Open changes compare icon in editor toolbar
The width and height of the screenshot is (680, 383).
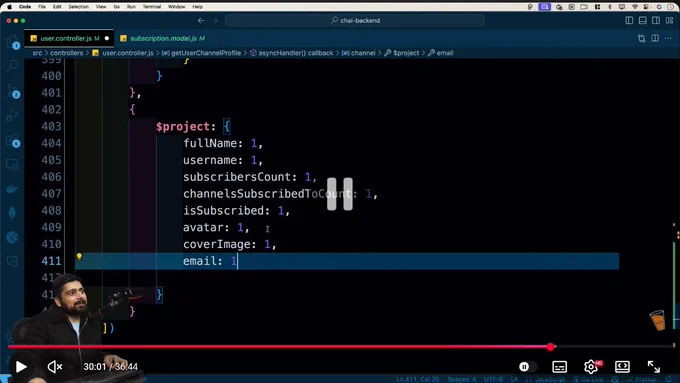click(641, 39)
